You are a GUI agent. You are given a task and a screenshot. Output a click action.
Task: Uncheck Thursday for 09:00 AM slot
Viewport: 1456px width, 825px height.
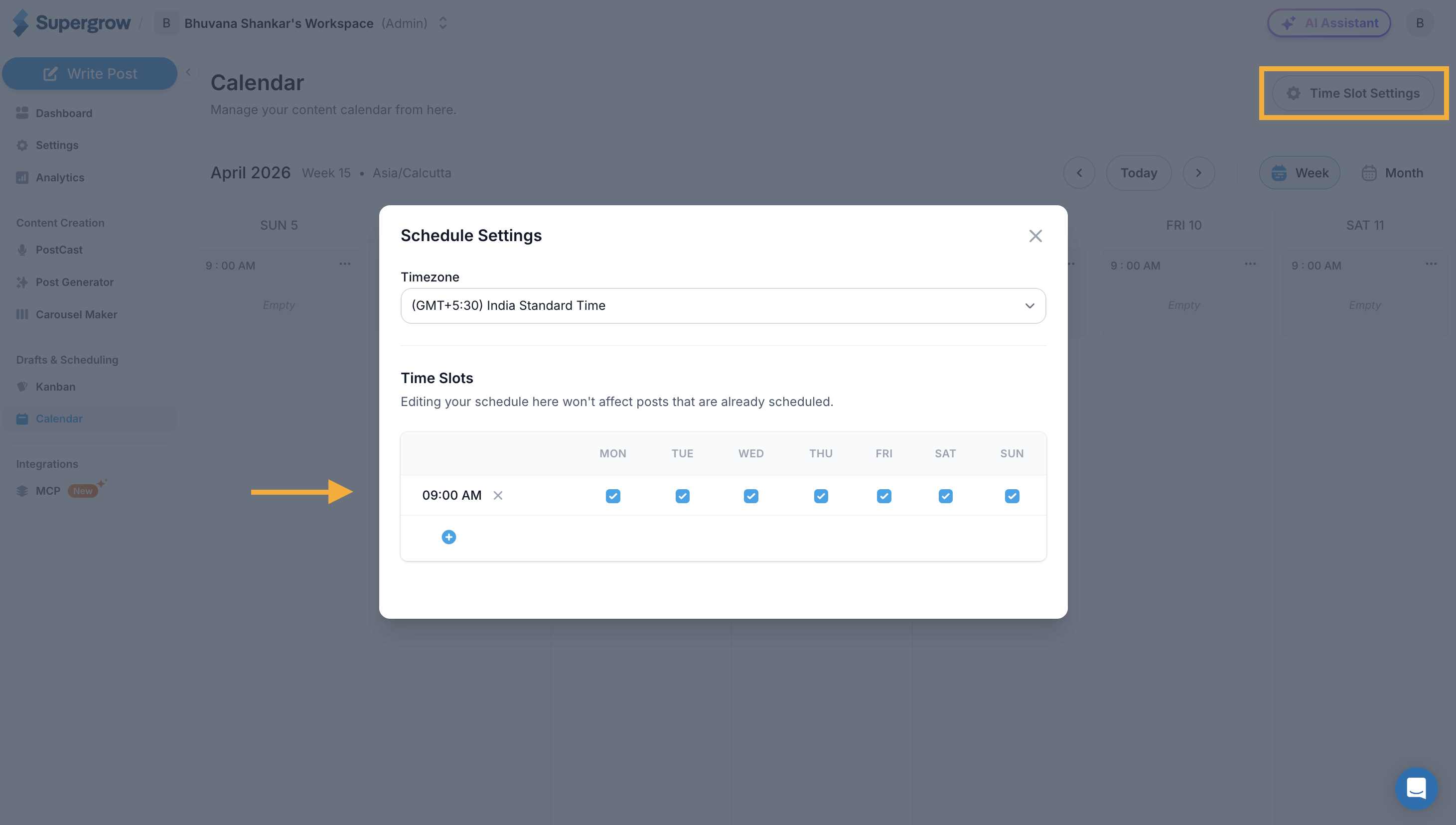(x=821, y=496)
